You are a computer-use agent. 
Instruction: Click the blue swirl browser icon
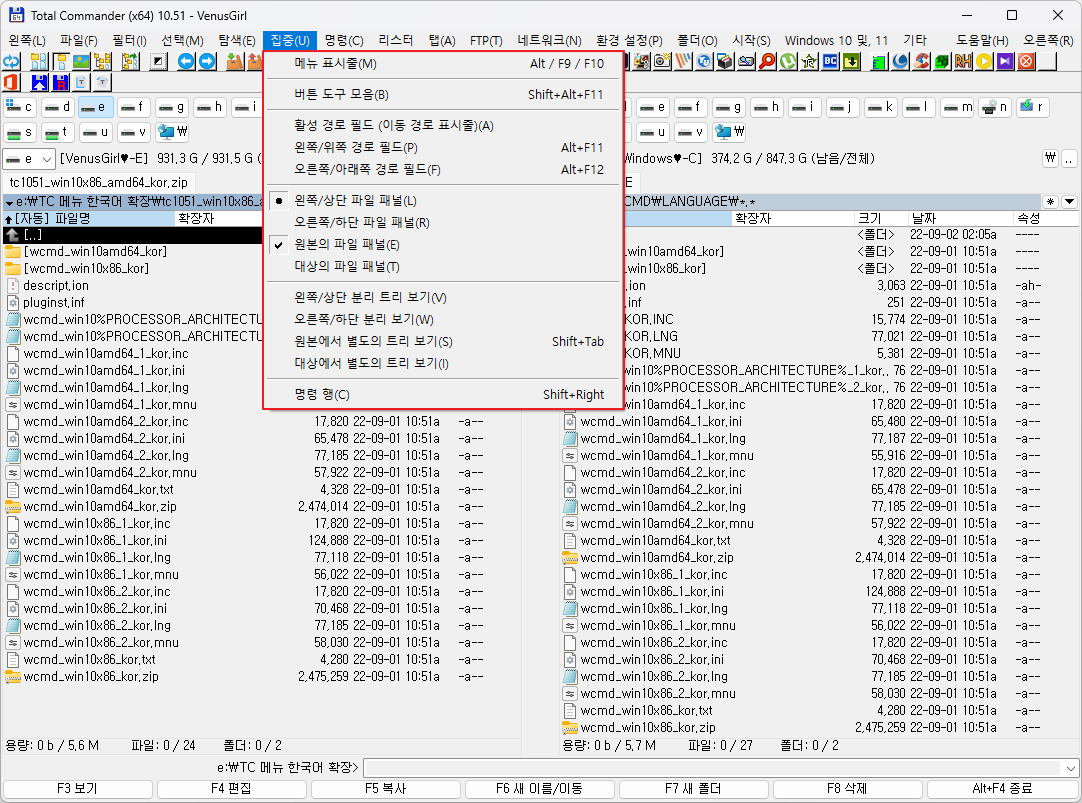(900, 62)
